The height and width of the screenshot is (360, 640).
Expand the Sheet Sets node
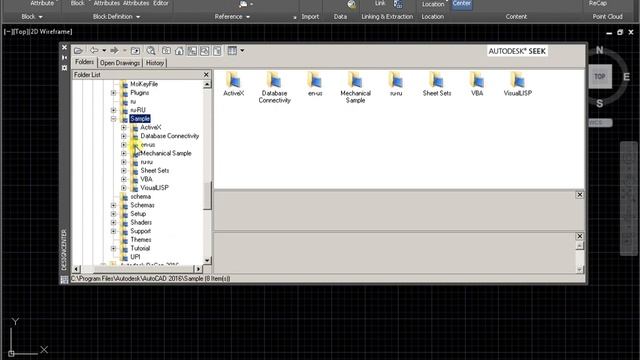pyautogui.click(x=124, y=171)
